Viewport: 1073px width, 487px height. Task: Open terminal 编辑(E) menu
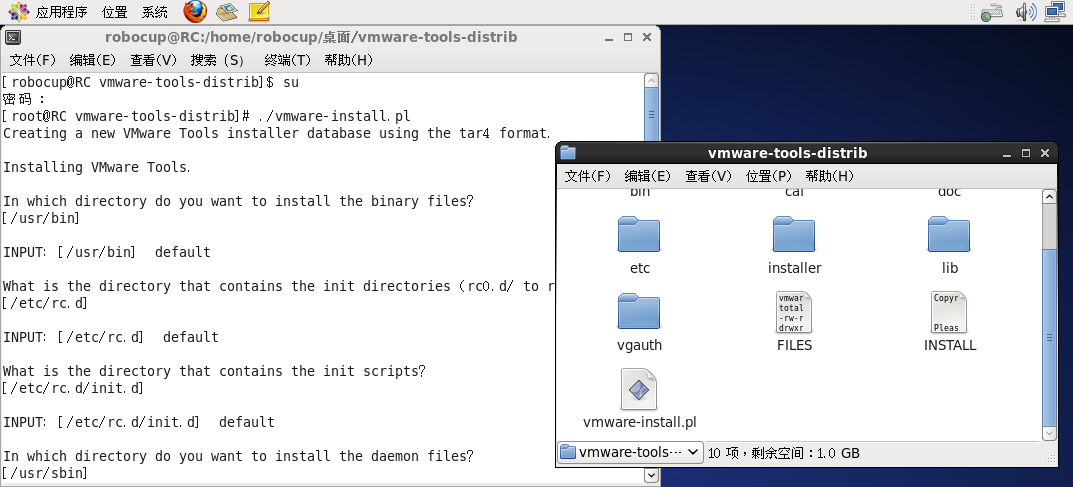tap(93, 60)
